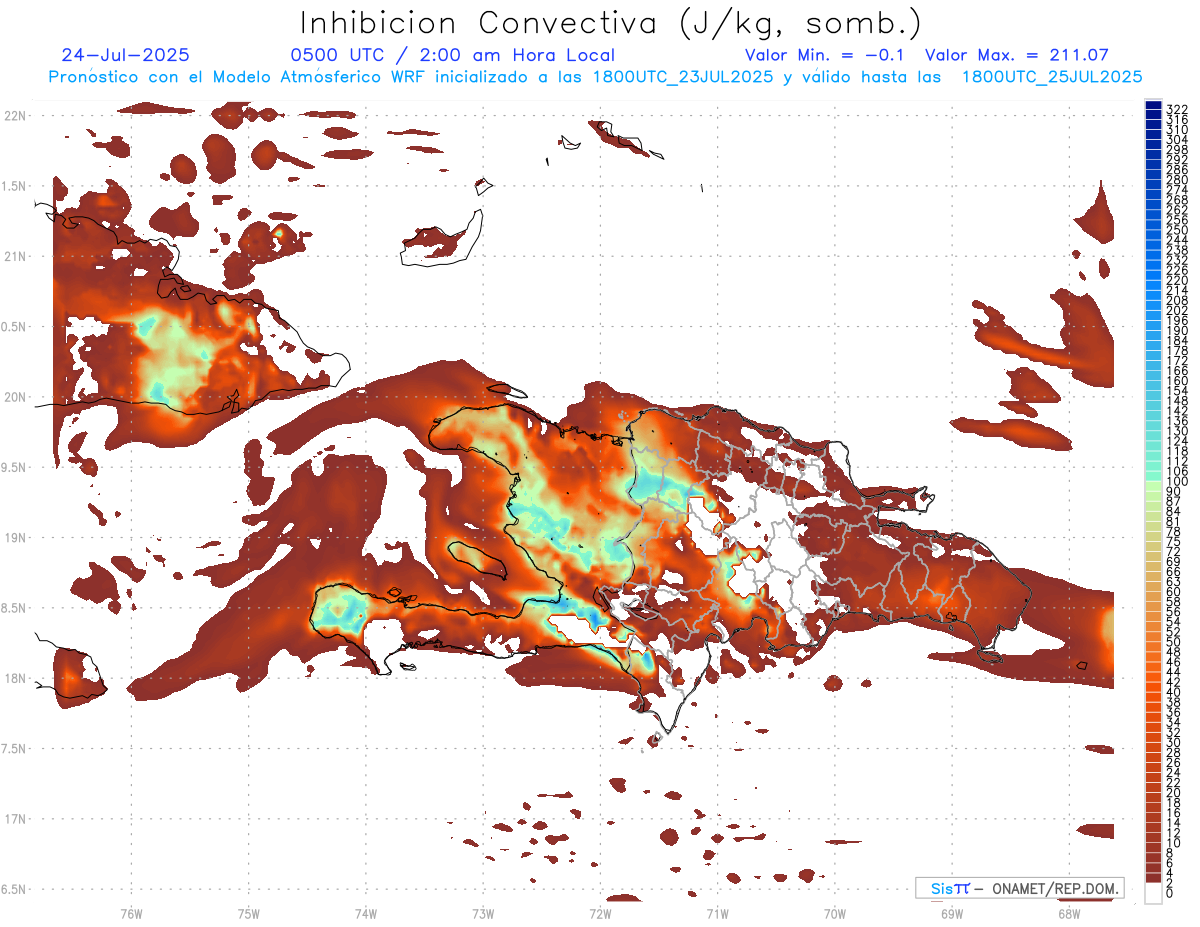
Task: Click the '19N' latitude label
Action: coord(15,538)
